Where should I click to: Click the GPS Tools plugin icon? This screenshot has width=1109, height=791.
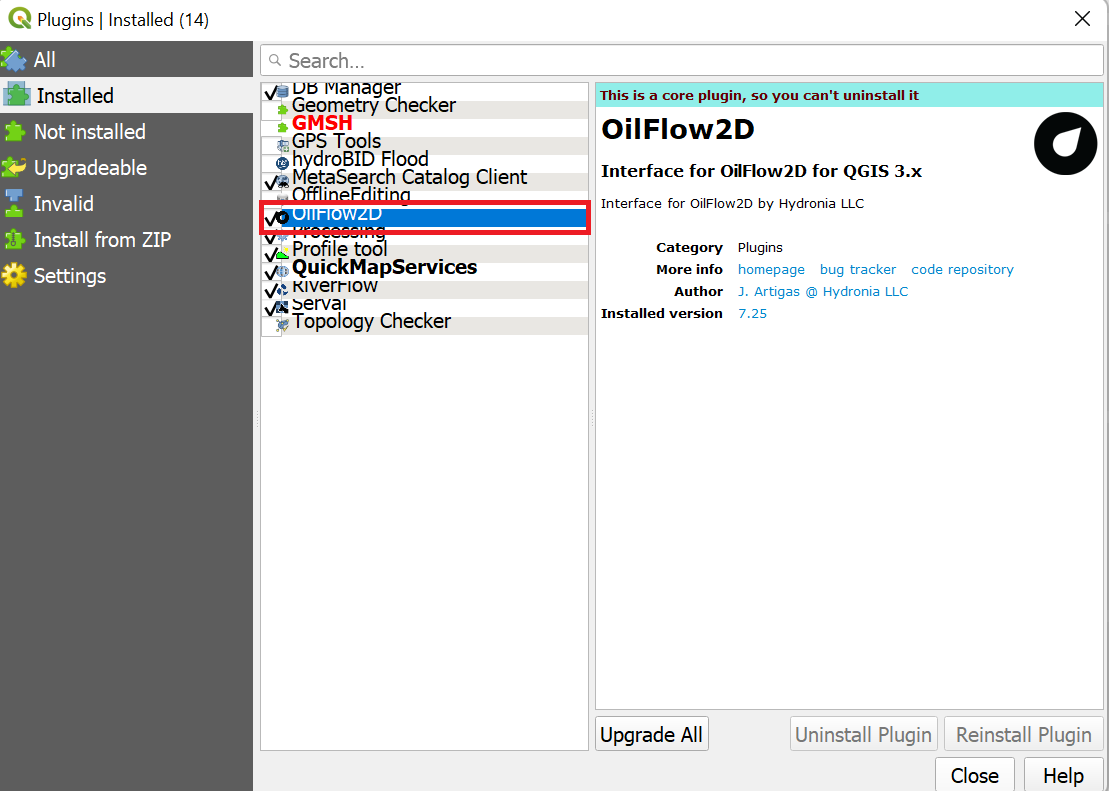(x=283, y=146)
